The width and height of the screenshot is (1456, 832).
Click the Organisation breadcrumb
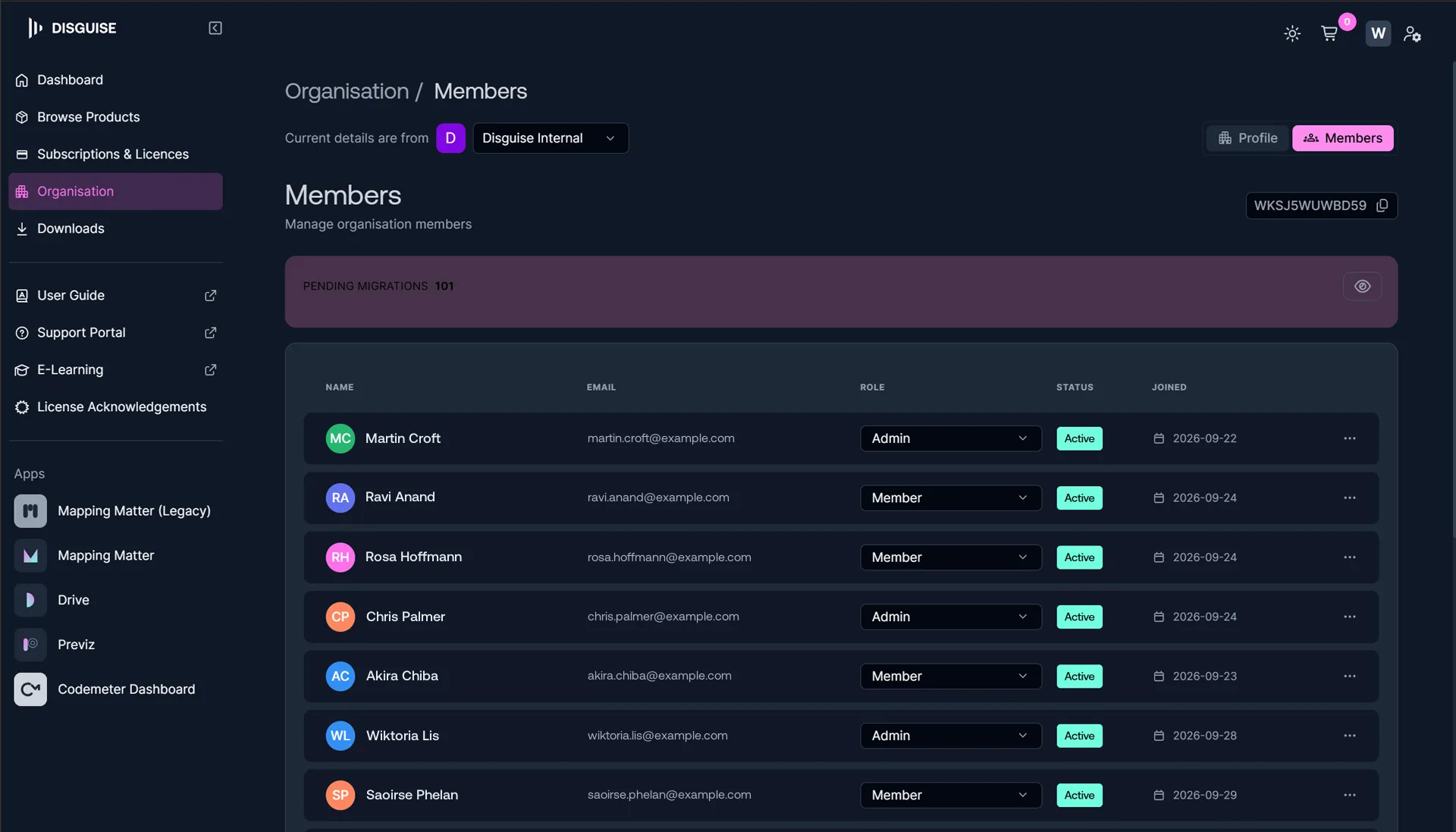point(347,91)
